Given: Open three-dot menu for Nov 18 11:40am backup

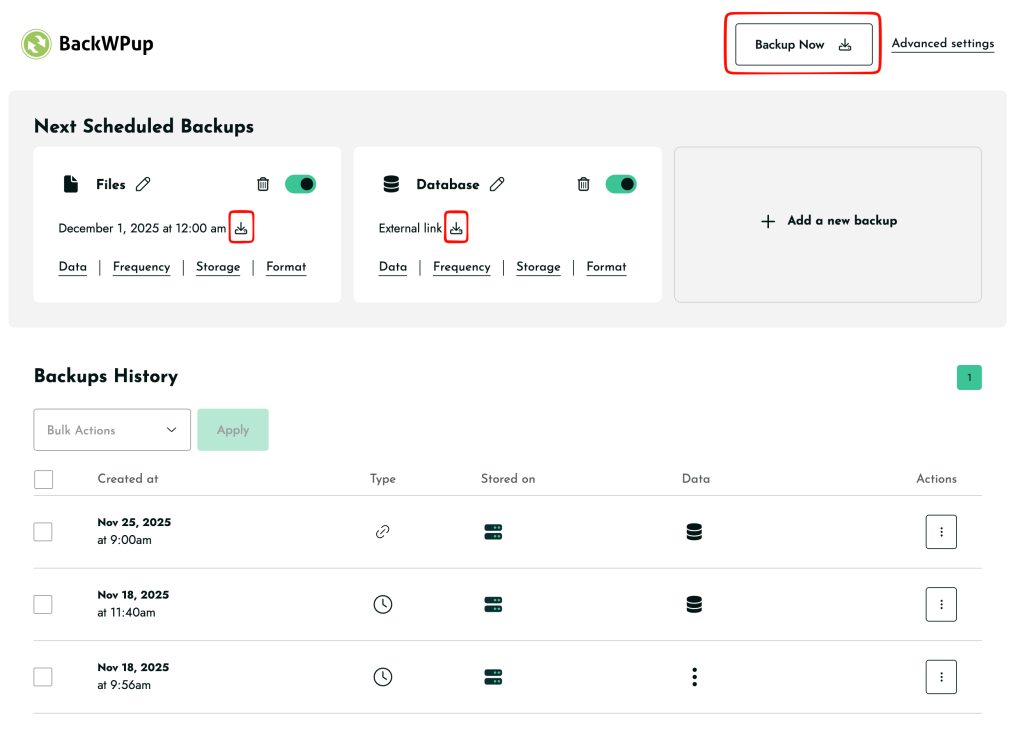Looking at the screenshot, I should pyautogui.click(x=940, y=604).
